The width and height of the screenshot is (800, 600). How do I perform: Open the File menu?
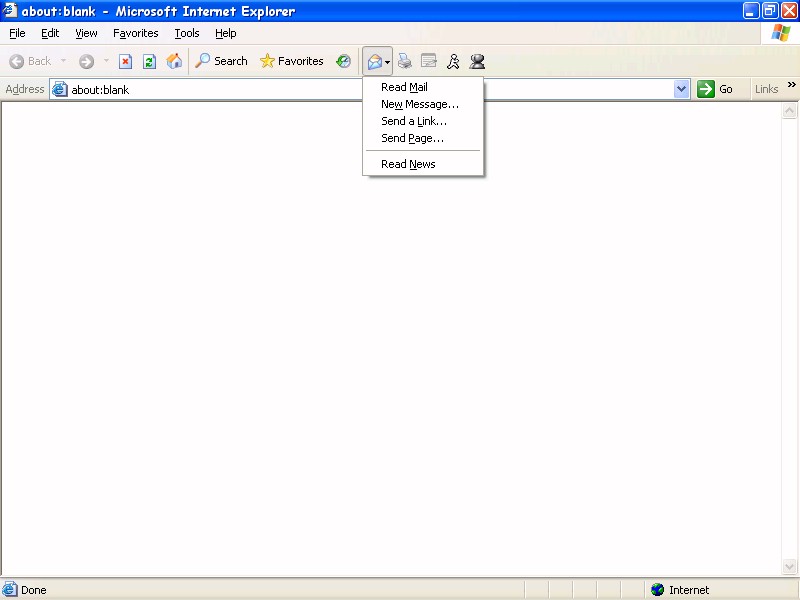[x=17, y=33]
